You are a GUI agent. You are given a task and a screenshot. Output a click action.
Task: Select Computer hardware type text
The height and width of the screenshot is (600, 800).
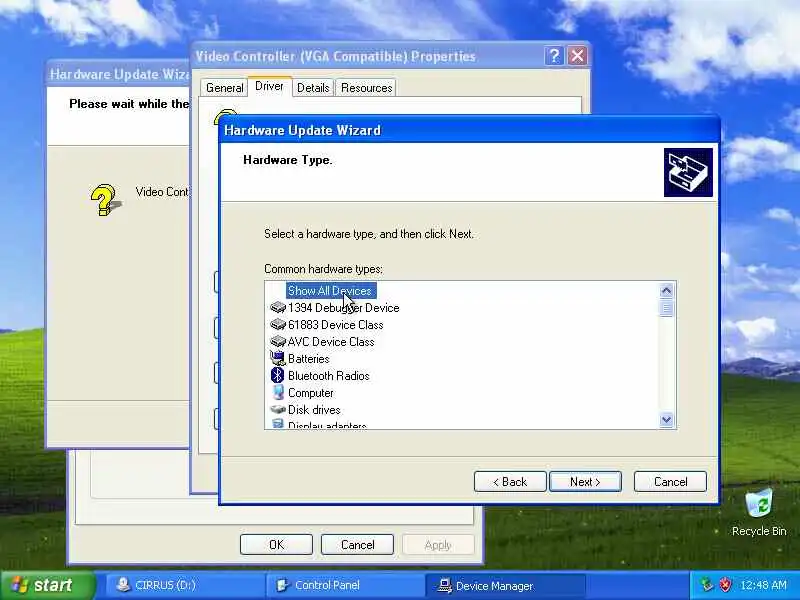coord(311,393)
